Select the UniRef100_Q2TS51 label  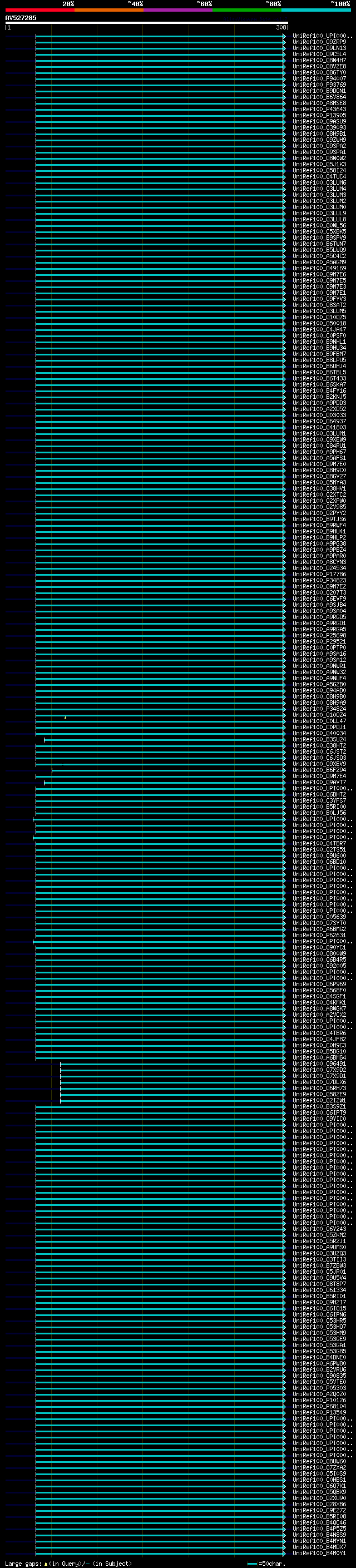click(x=319, y=849)
